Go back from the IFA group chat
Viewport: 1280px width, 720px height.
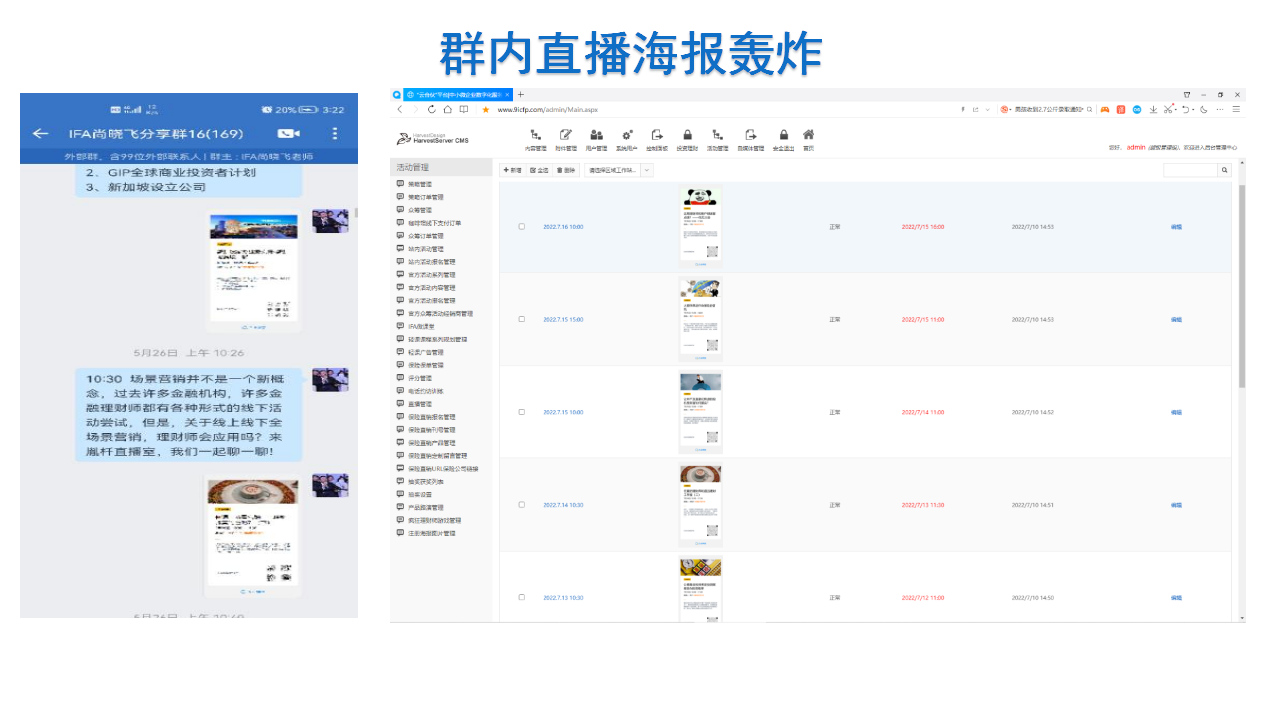(x=40, y=133)
